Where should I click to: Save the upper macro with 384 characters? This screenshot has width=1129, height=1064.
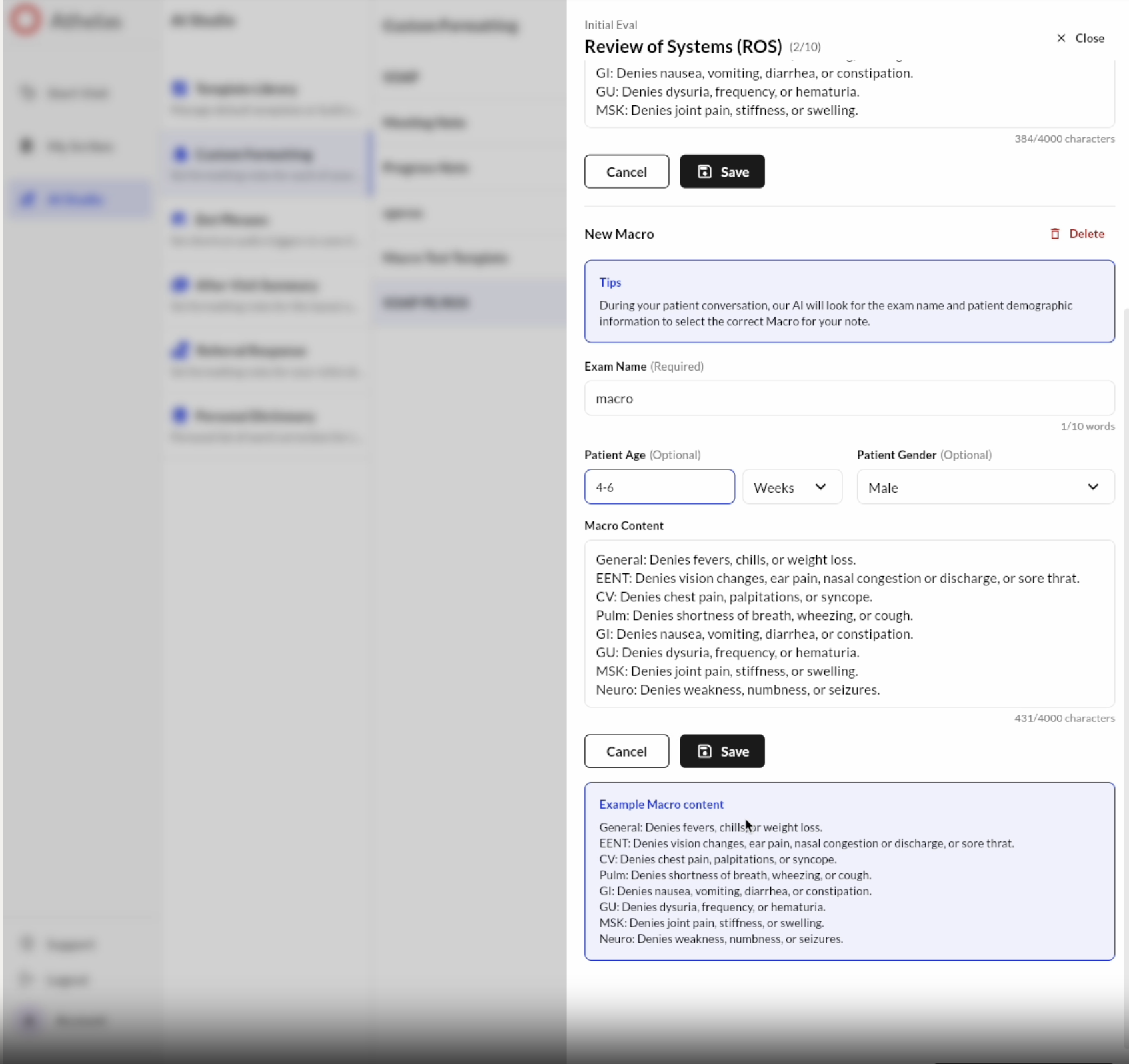pos(722,171)
